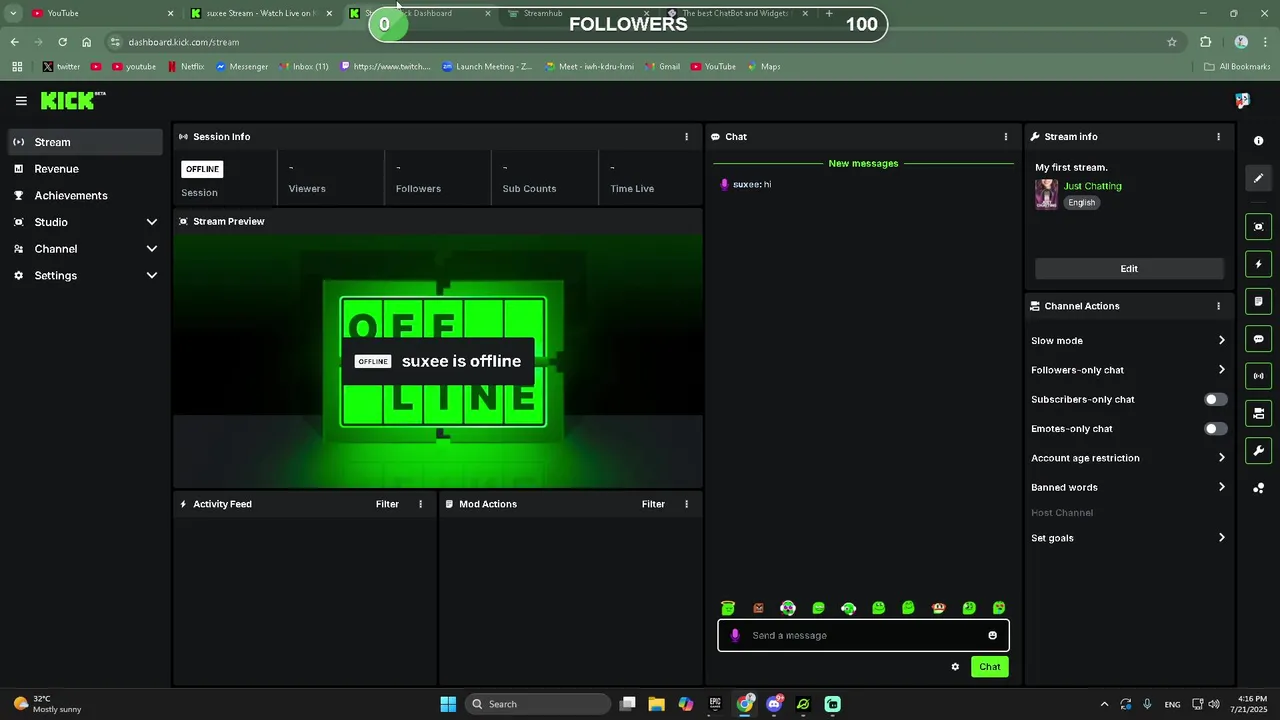Open the Activity Feed Filter
Viewport: 1280px width, 720px height.
[x=387, y=504]
